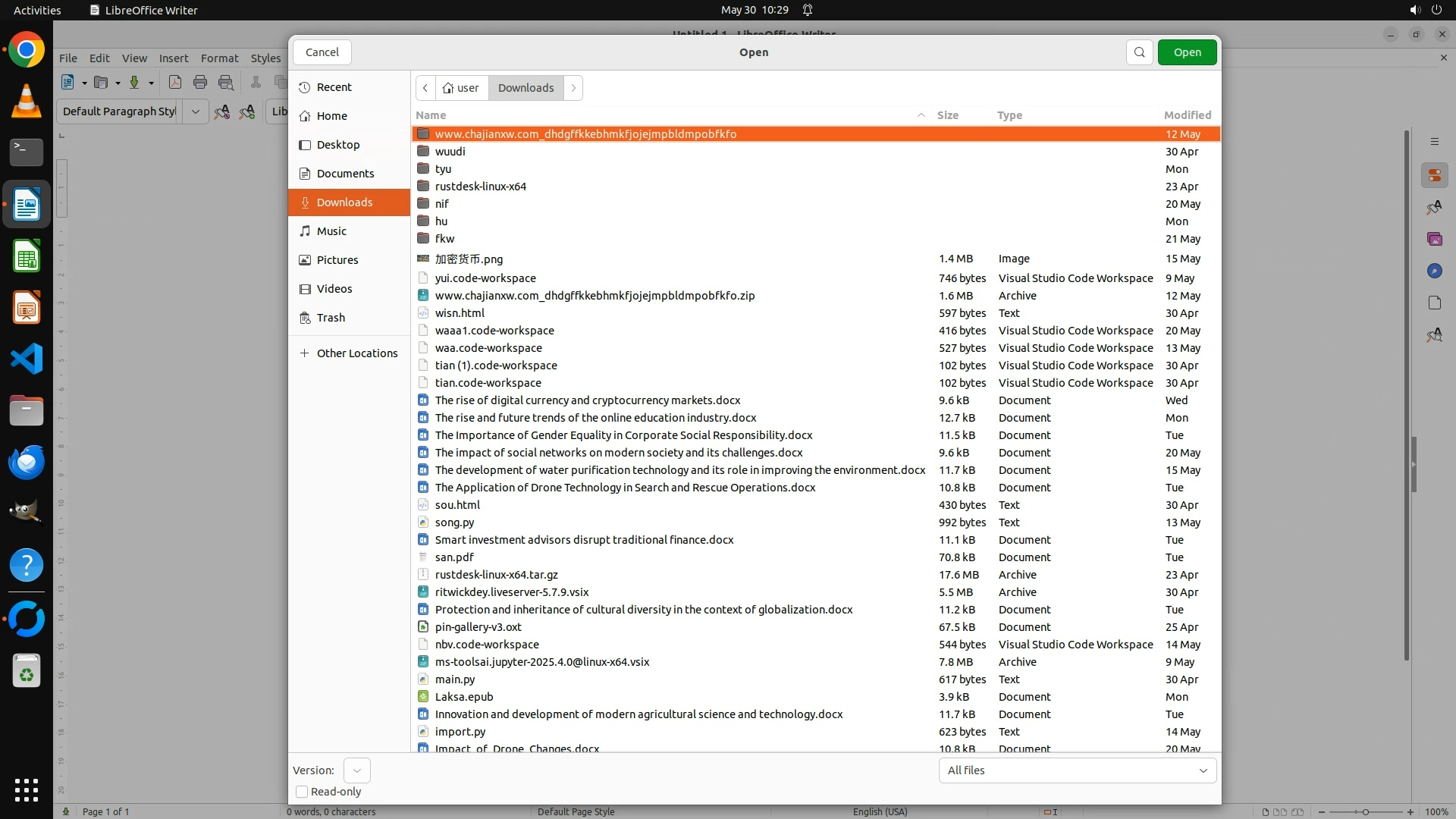Expand the Paragraph Style dropdown arrow
The image size is (1456, 819).
coord(195,111)
